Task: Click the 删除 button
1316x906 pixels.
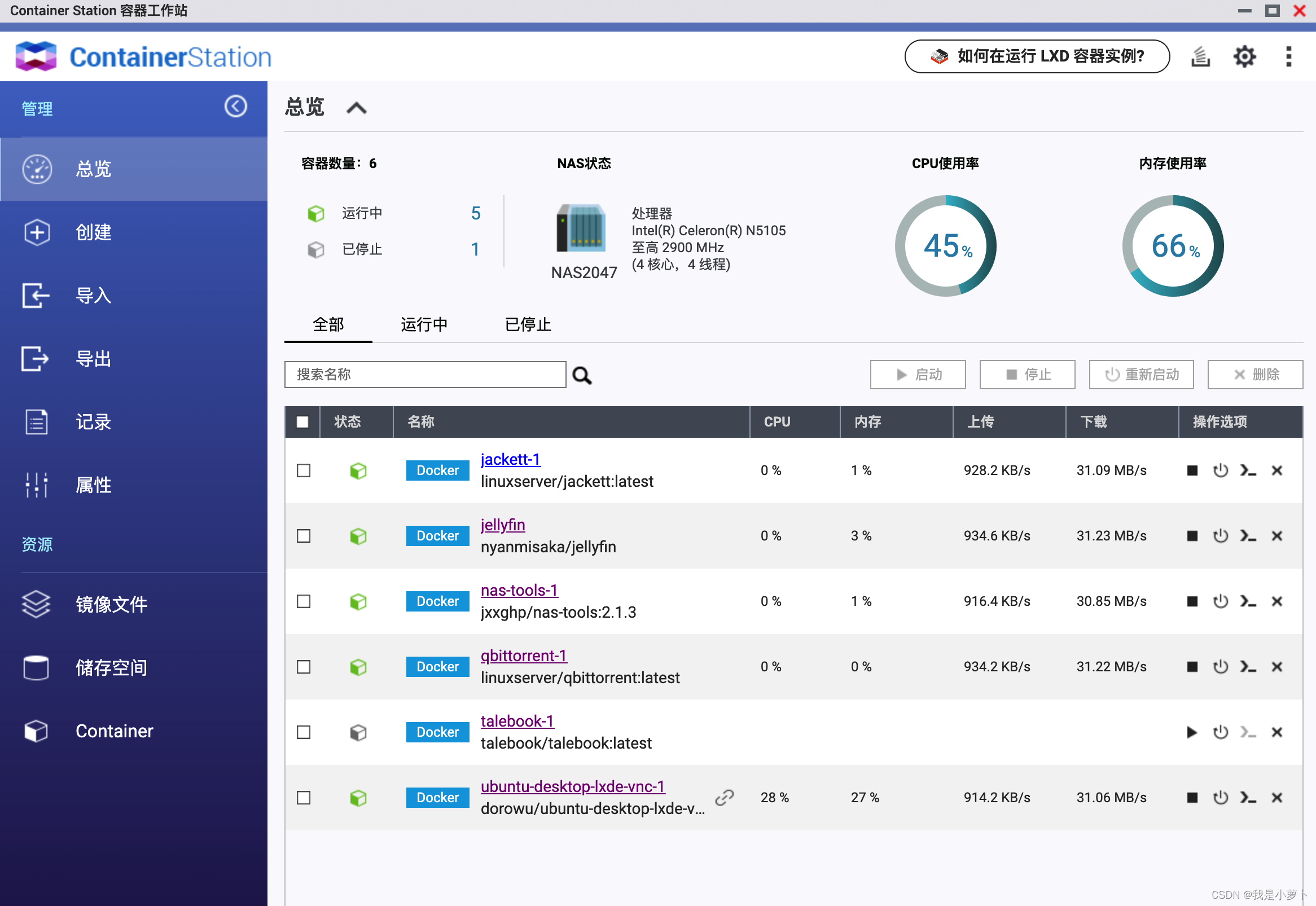Action: [x=1254, y=375]
